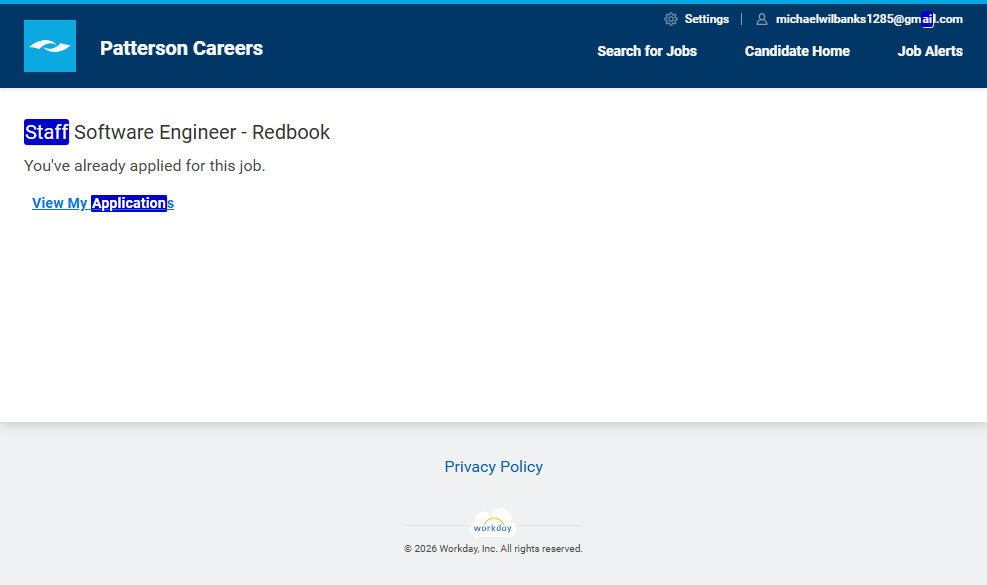
Task: Click the highlighted word Staff in heading
Action: tap(46, 132)
